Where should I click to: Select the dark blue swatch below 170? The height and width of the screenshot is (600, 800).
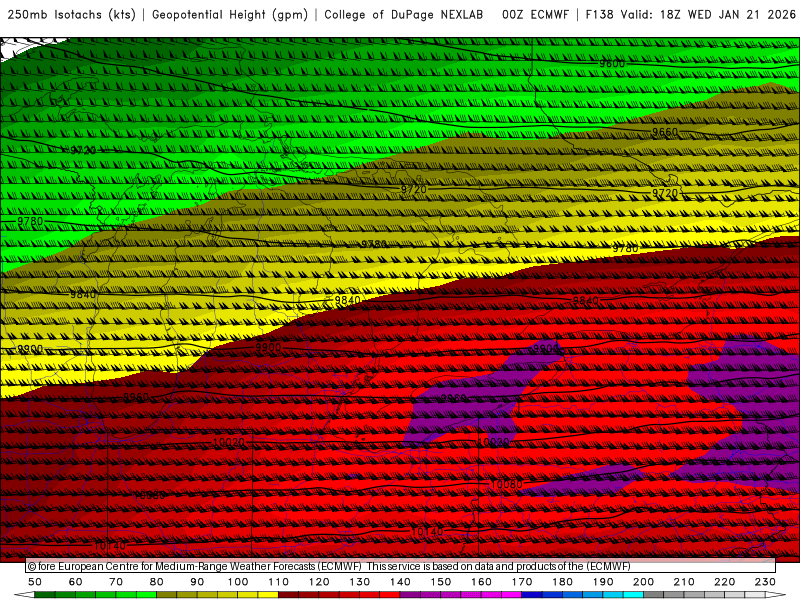pos(532,595)
